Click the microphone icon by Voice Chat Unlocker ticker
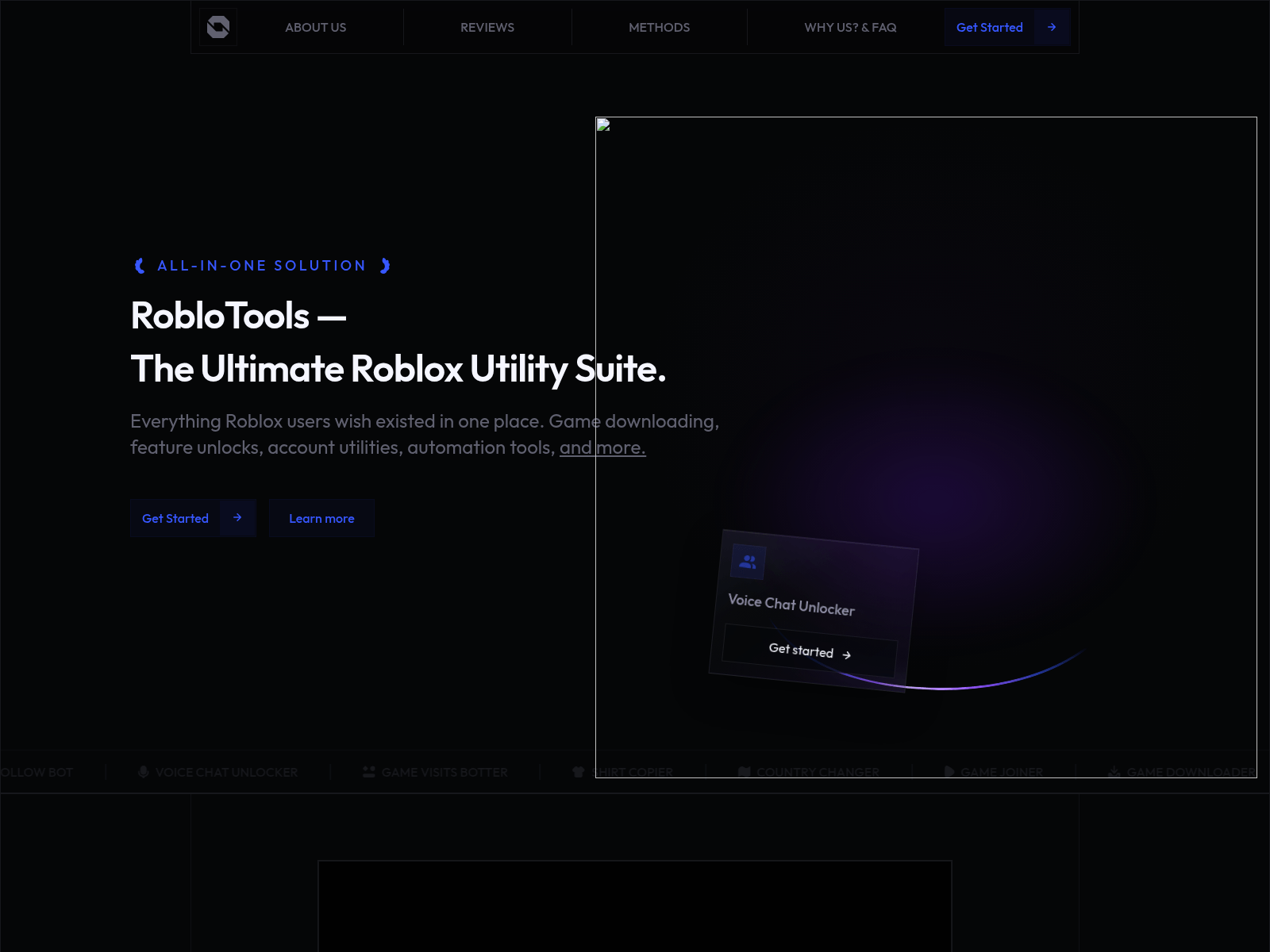 click(x=144, y=772)
